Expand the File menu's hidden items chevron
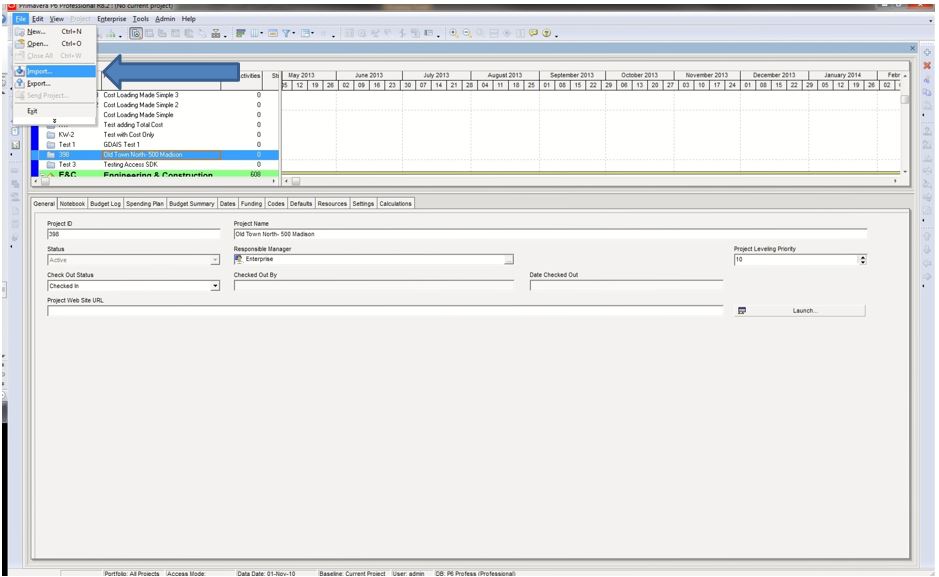 point(54,121)
